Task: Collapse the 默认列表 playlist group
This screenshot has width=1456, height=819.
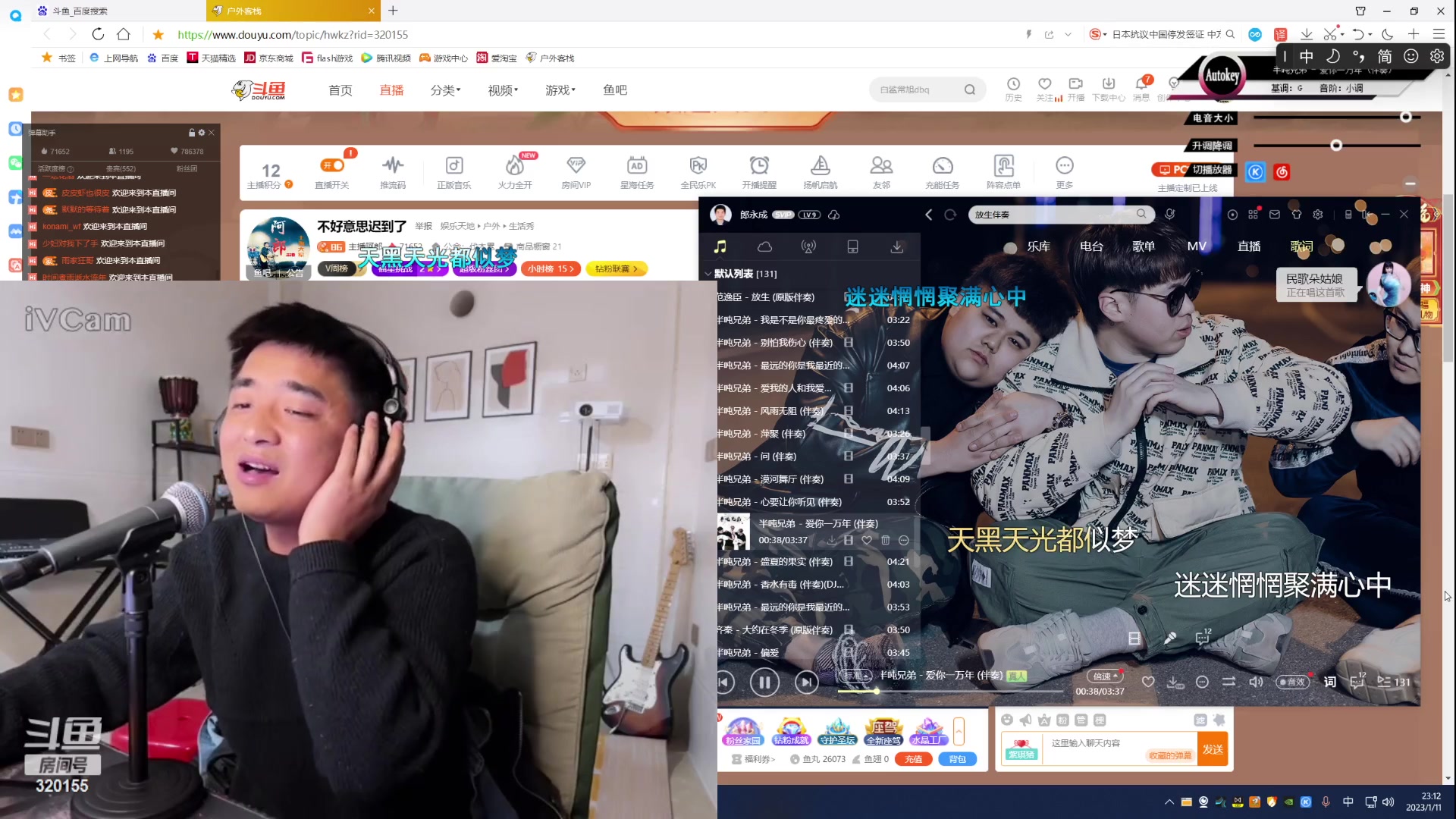Action: (x=708, y=274)
